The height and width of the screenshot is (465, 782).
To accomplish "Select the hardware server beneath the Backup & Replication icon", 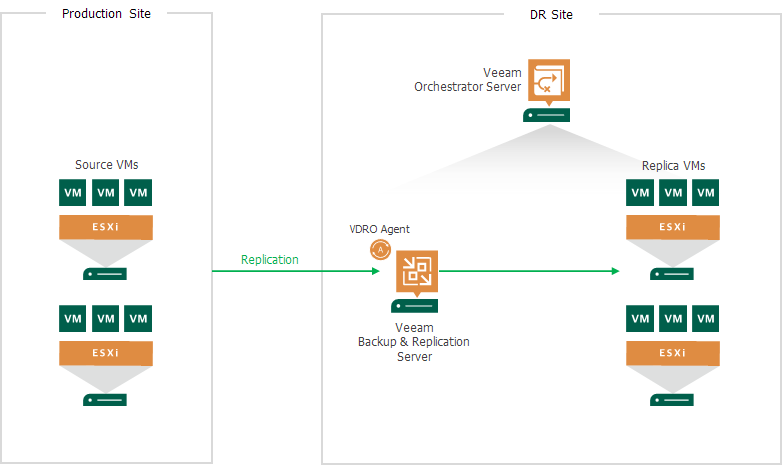I will pyautogui.click(x=414, y=306).
